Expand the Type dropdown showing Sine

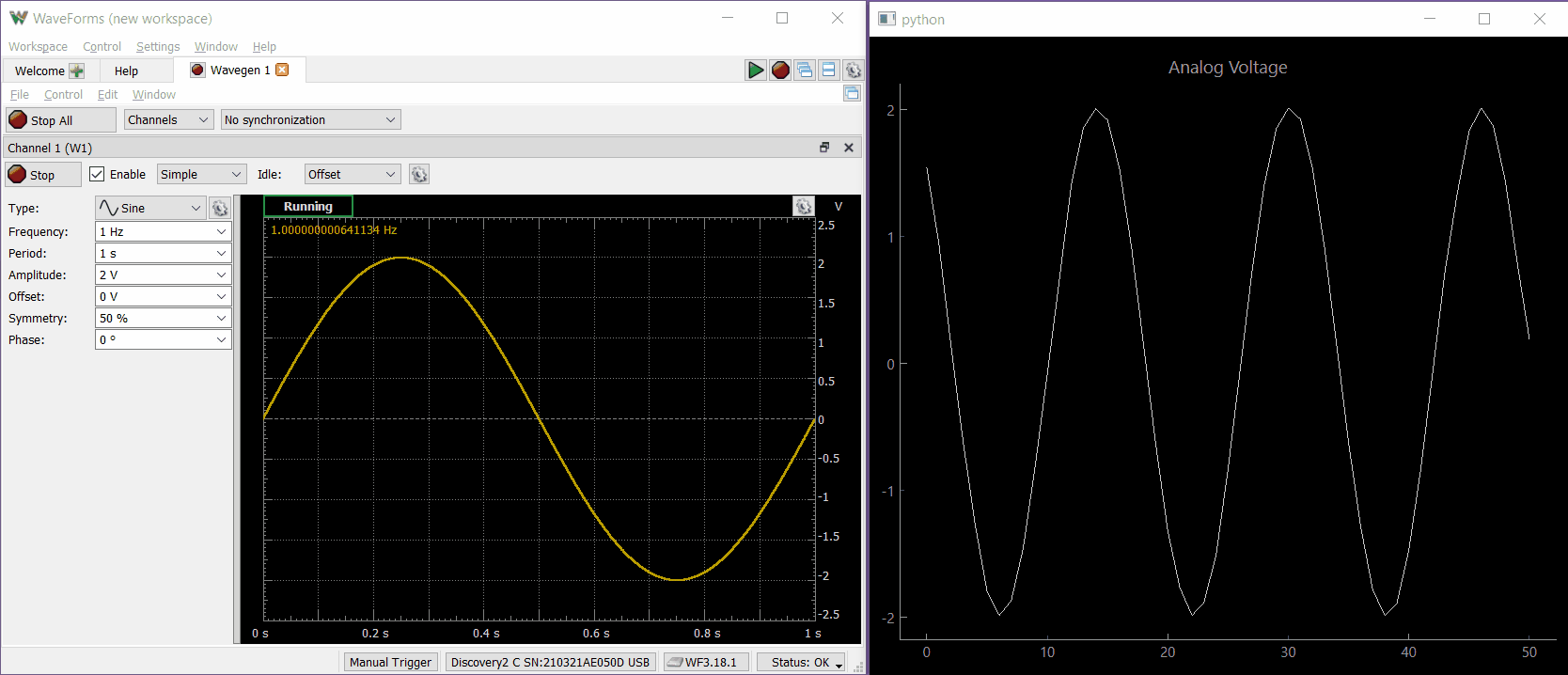click(x=150, y=209)
